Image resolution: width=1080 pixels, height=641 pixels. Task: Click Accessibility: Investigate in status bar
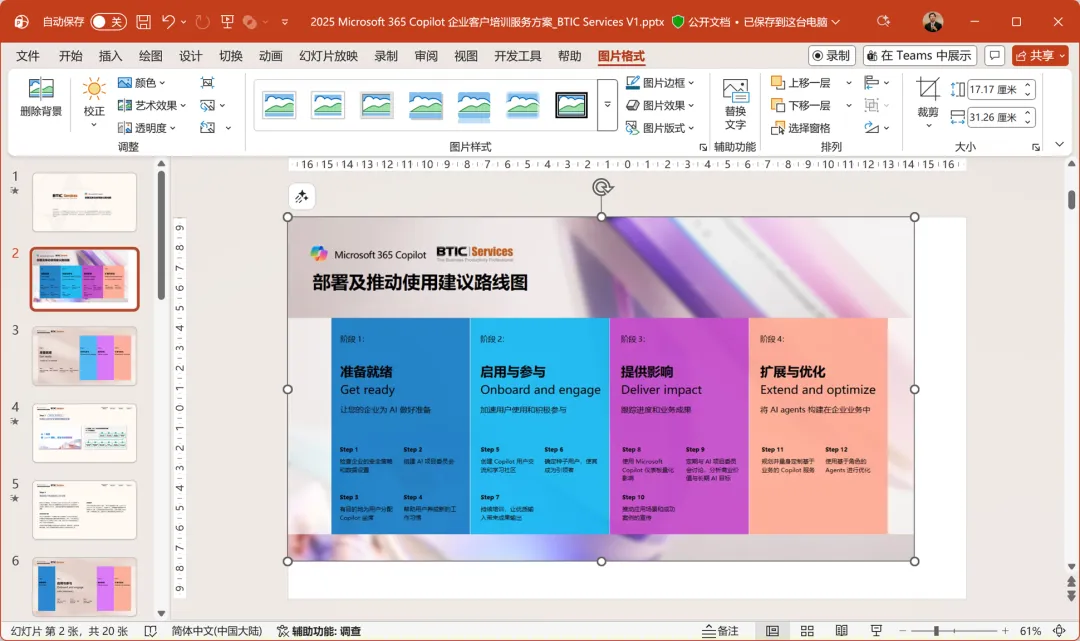point(319,631)
